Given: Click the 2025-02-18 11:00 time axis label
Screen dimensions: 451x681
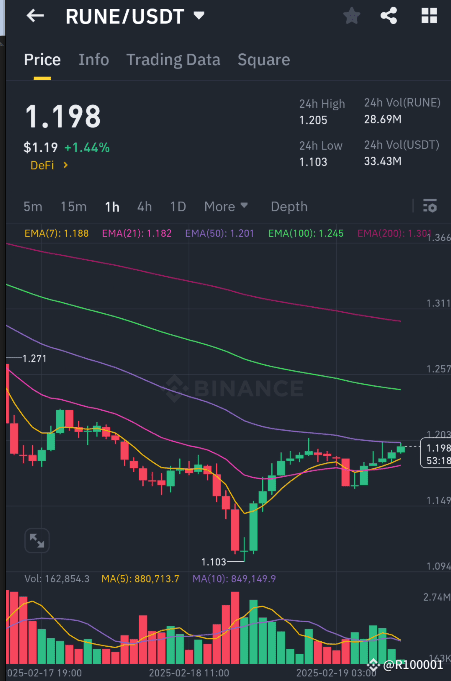Looking at the screenshot, I should tap(189, 673).
